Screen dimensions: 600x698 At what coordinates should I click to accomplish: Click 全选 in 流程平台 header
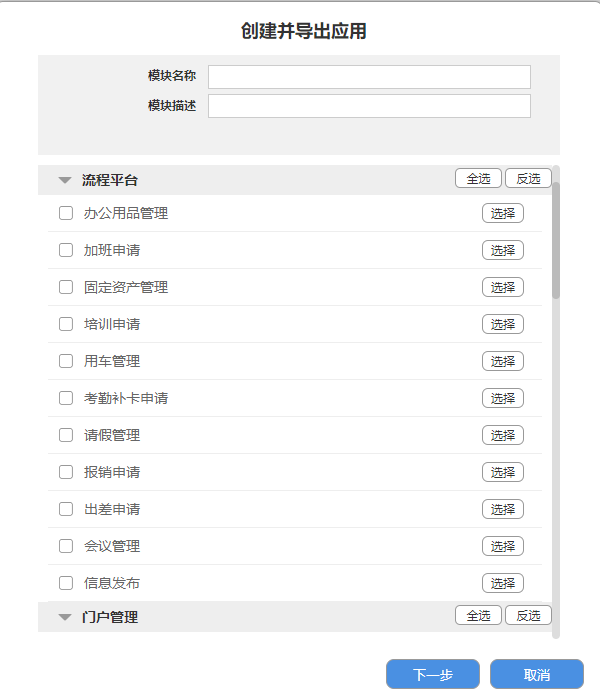(478, 179)
